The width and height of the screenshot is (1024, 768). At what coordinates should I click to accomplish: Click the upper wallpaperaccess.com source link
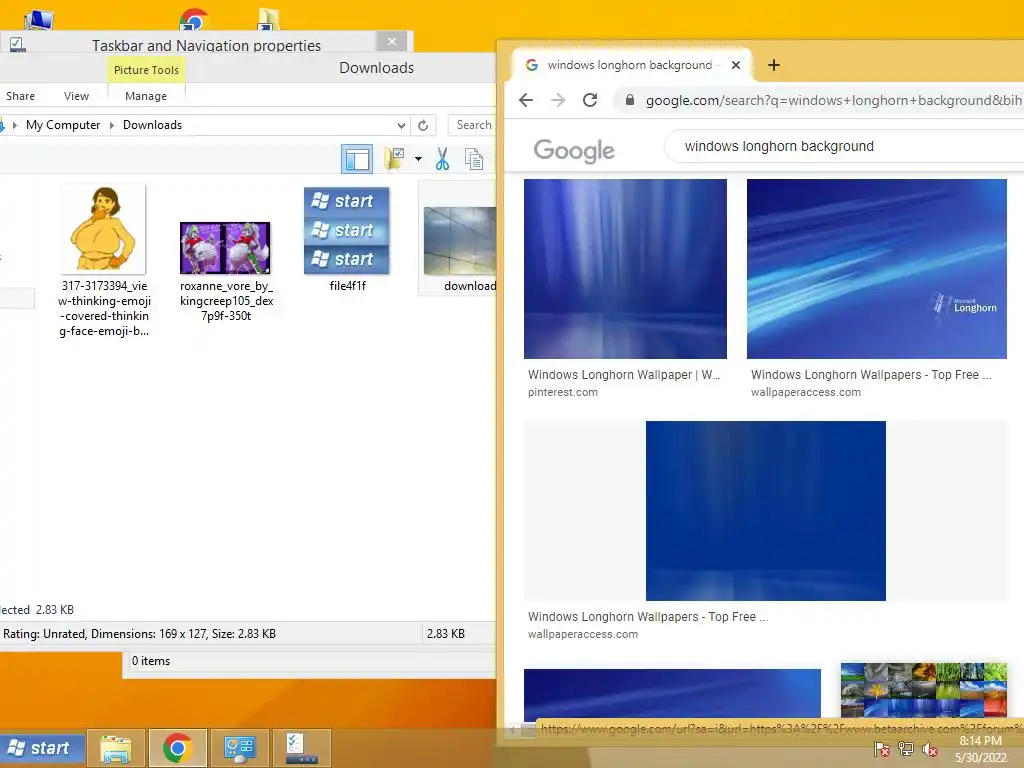[x=805, y=392]
